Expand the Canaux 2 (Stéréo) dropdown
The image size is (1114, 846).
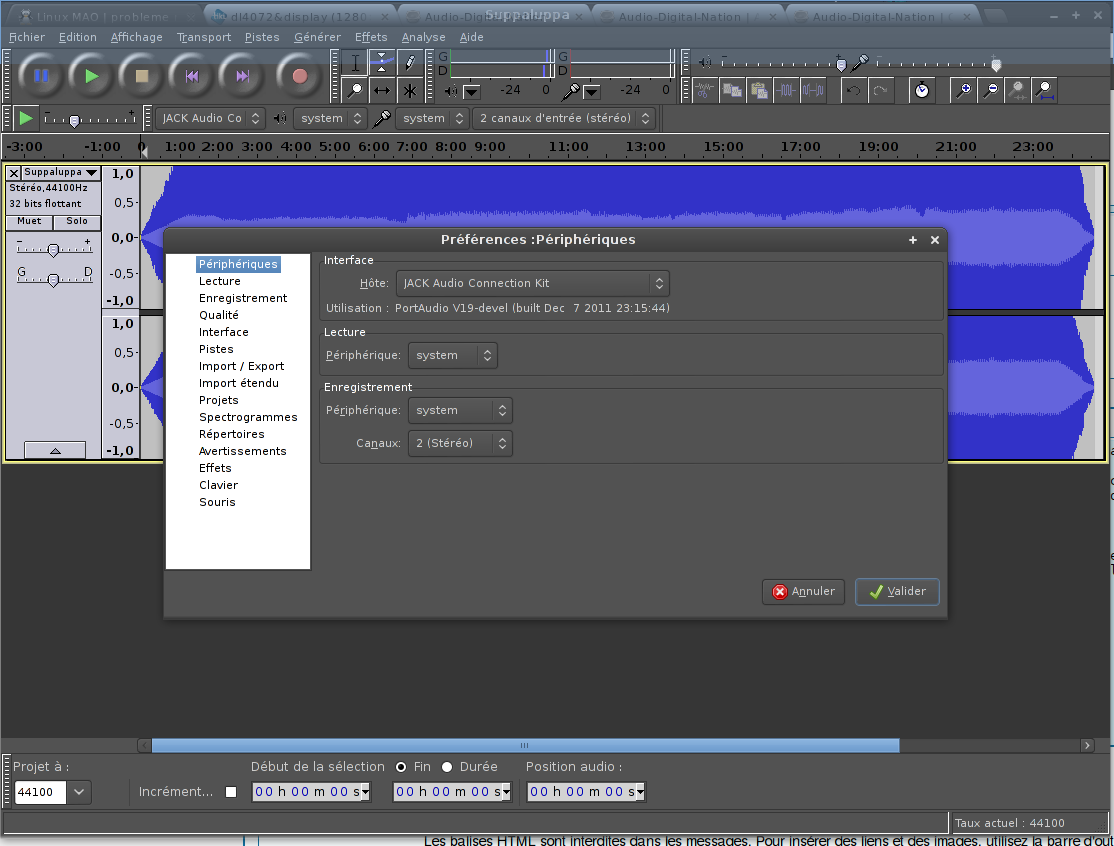[x=460, y=443]
